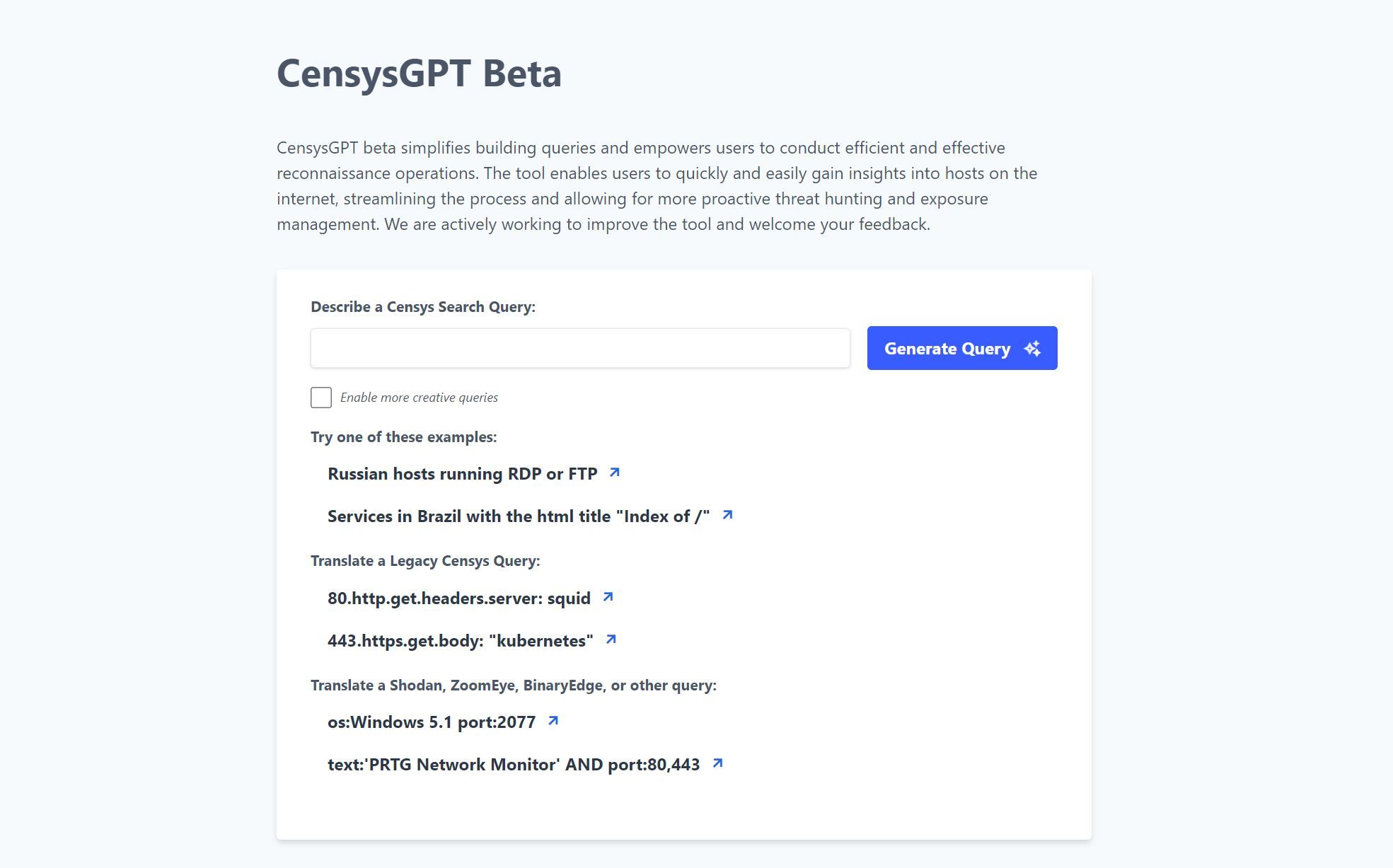The width and height of the screenshot is (1393, 868).
Task: Launch the kubernetes query using its arrow icon
Action: tap(612, 638)
